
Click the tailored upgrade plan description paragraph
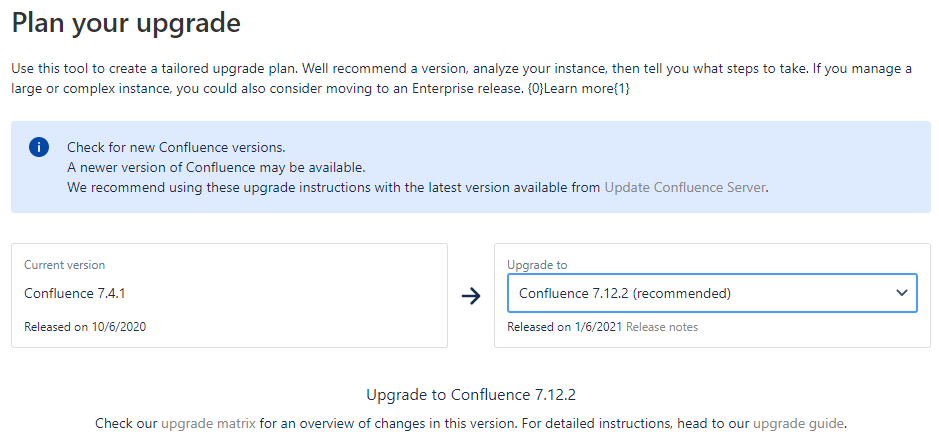click(x=462, y=78)
